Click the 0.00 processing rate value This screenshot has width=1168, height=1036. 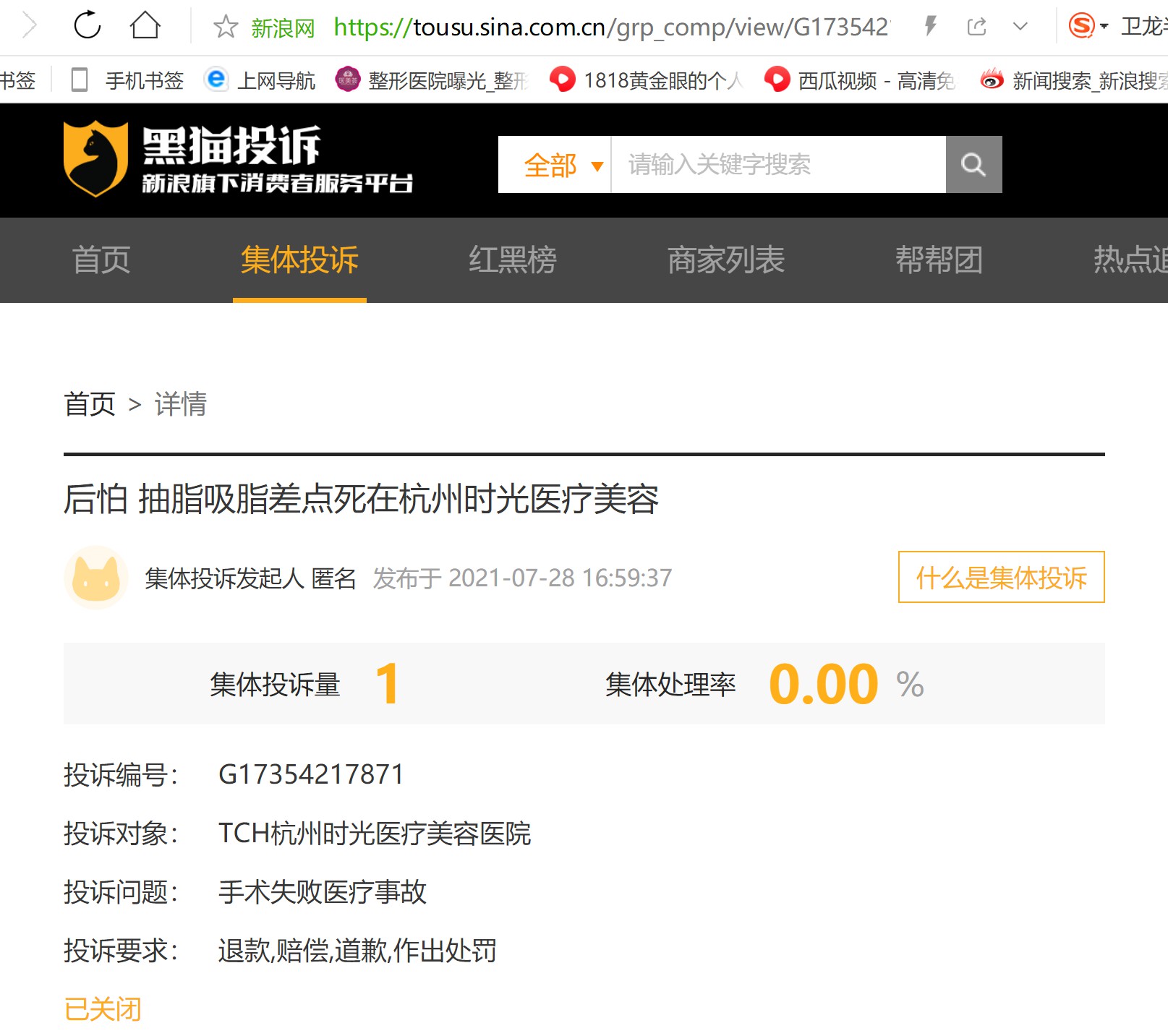click(x=824, y=684)
